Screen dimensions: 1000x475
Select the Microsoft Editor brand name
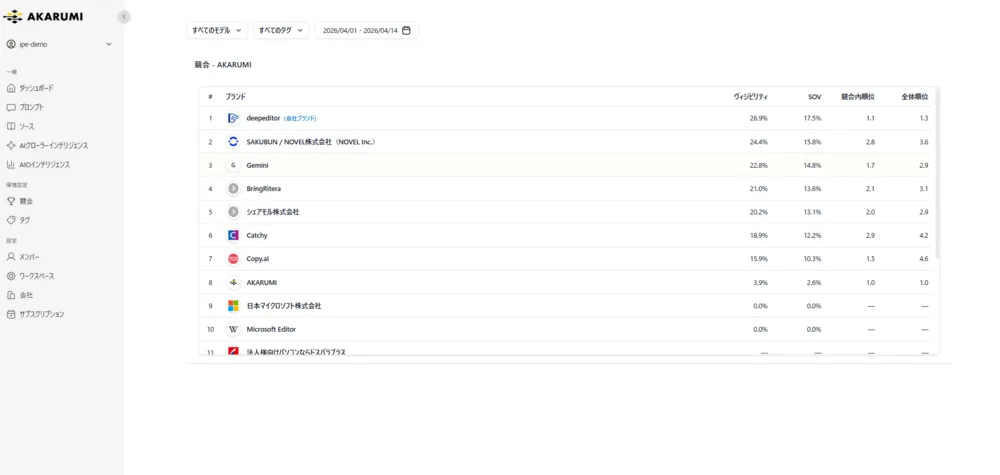271,330
